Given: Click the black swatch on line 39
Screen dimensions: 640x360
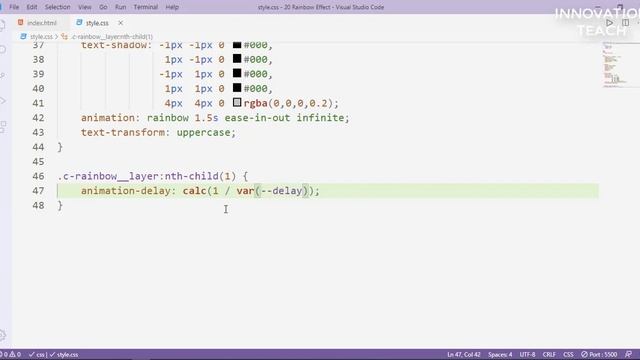Looking at the screenshot, I should [x=237, y=73].
